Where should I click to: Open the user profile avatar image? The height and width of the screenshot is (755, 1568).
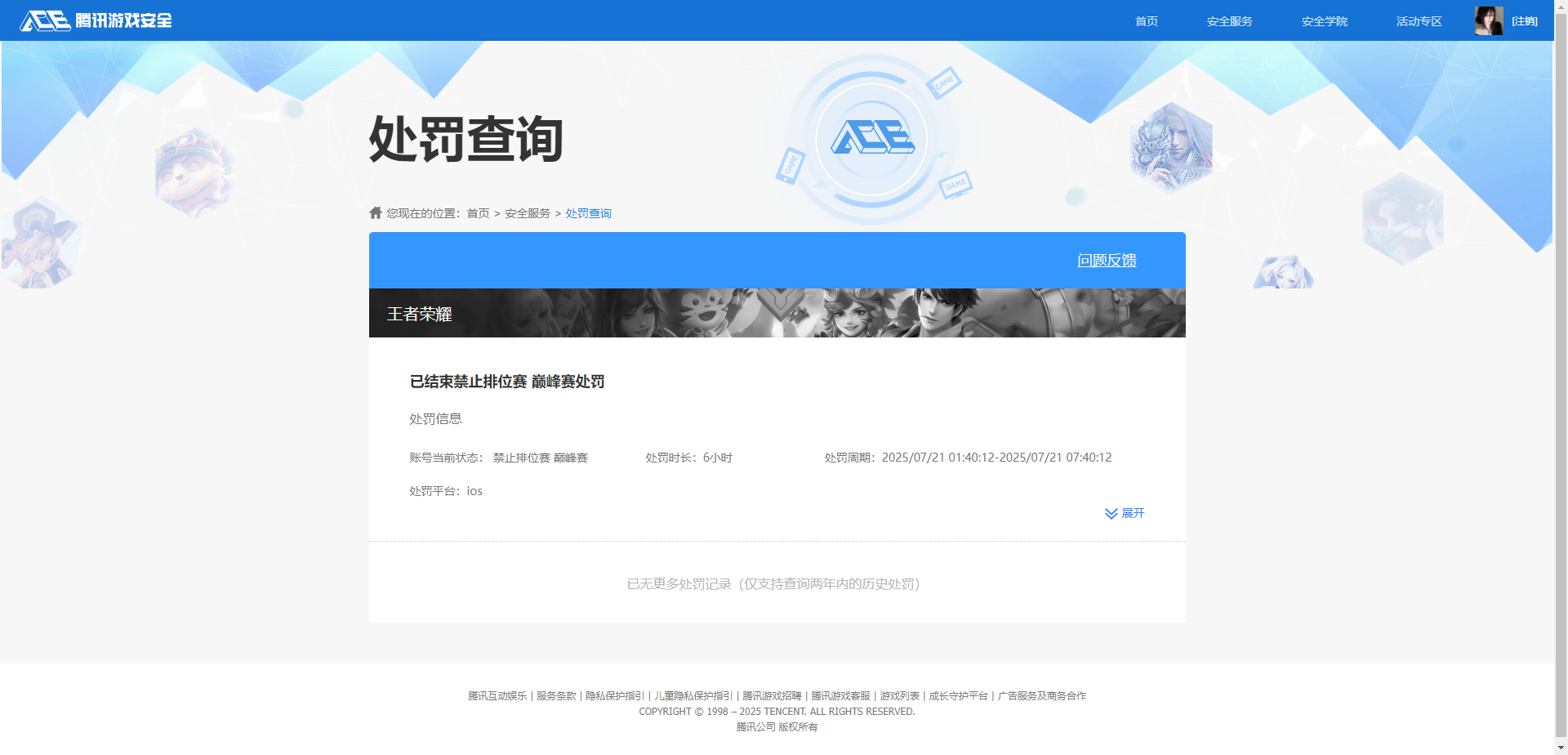[1489, 20]
